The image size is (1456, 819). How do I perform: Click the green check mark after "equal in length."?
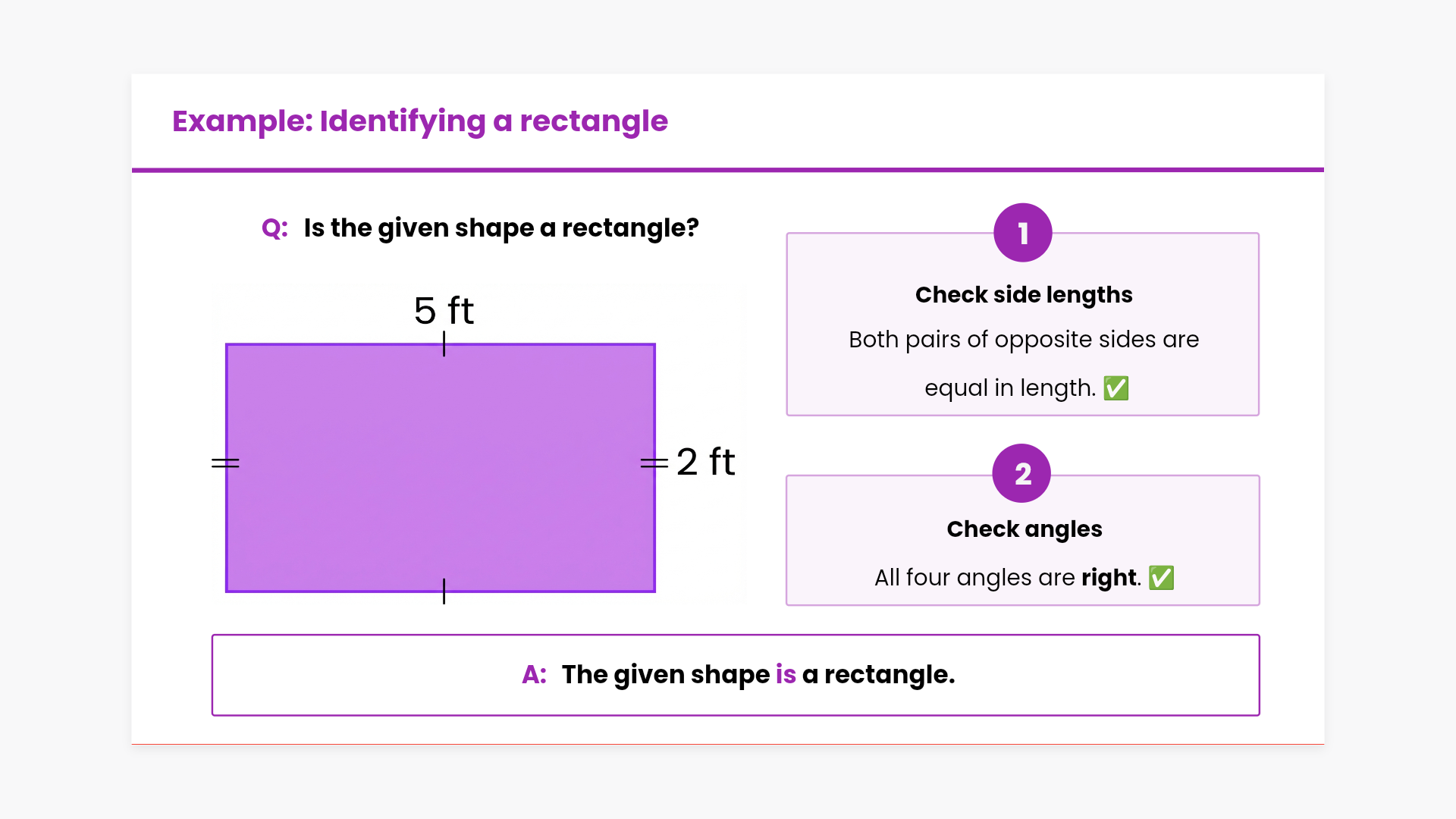coord(1116,388)
